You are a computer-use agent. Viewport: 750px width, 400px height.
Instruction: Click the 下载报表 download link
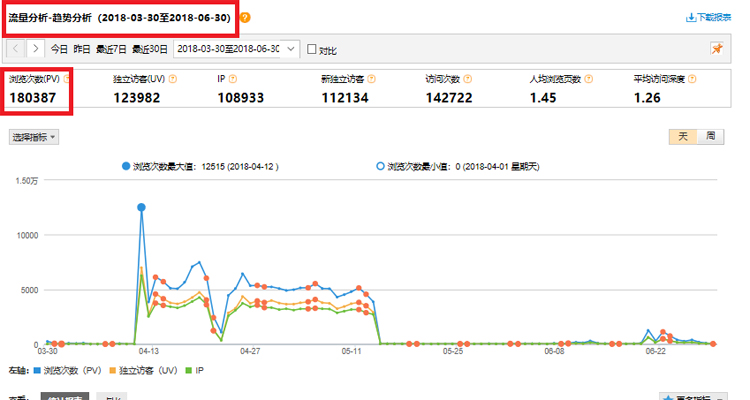point(710,18)
